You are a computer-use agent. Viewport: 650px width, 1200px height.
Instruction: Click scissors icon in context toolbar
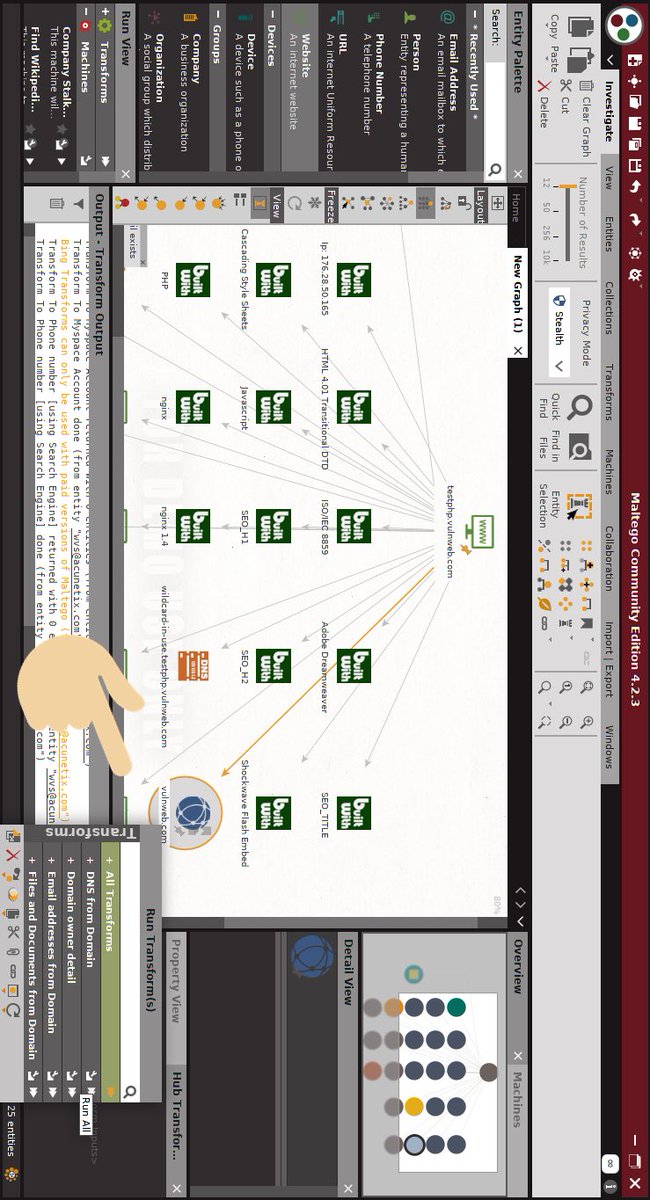(x=14, y=931)
